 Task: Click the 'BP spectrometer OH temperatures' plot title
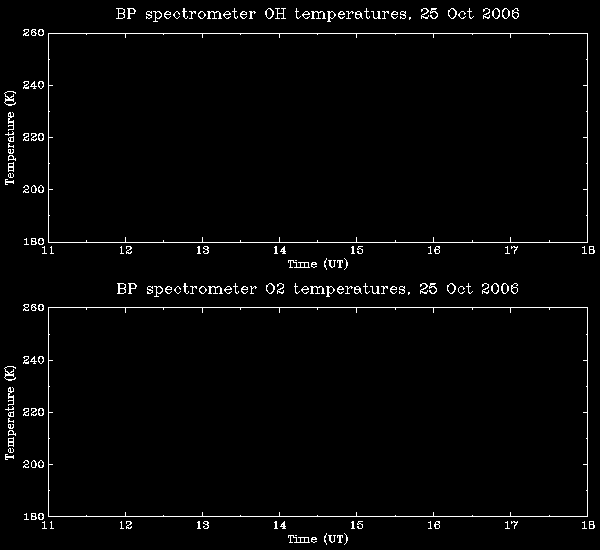pos(317,15)
